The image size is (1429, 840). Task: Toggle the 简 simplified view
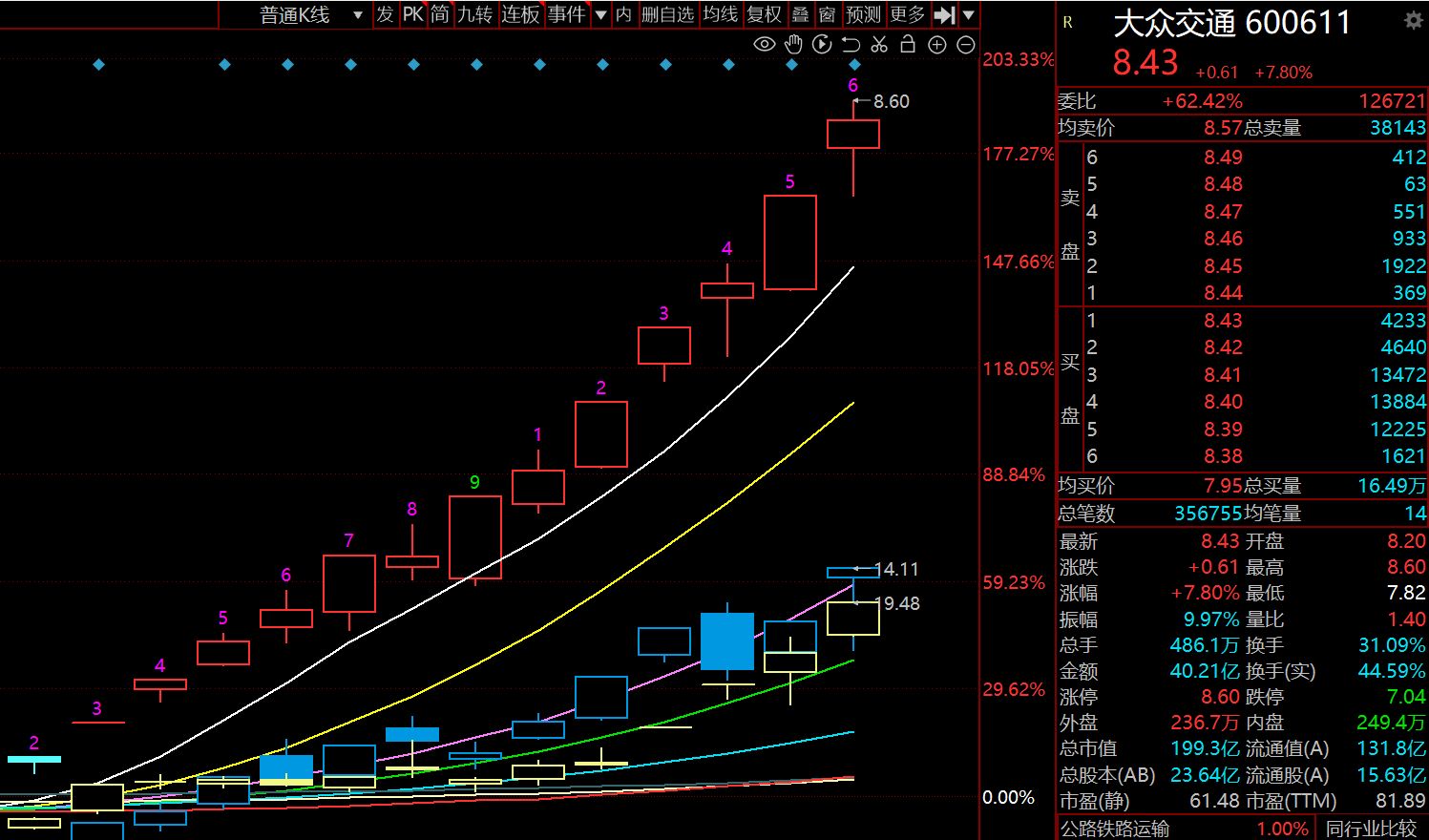click(x=439, y=14)
